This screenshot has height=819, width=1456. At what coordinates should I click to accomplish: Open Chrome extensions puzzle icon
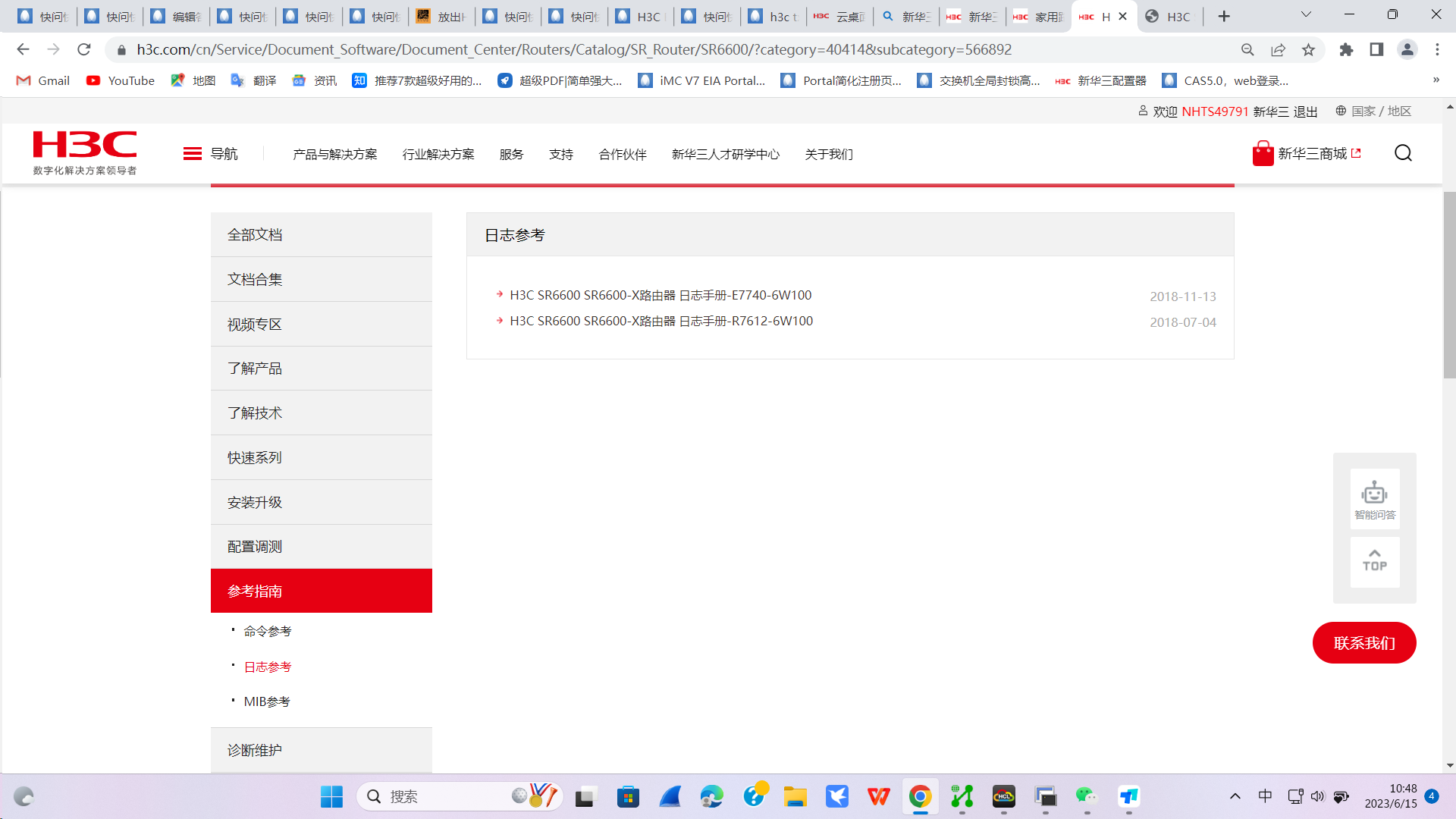(1346, 50)
